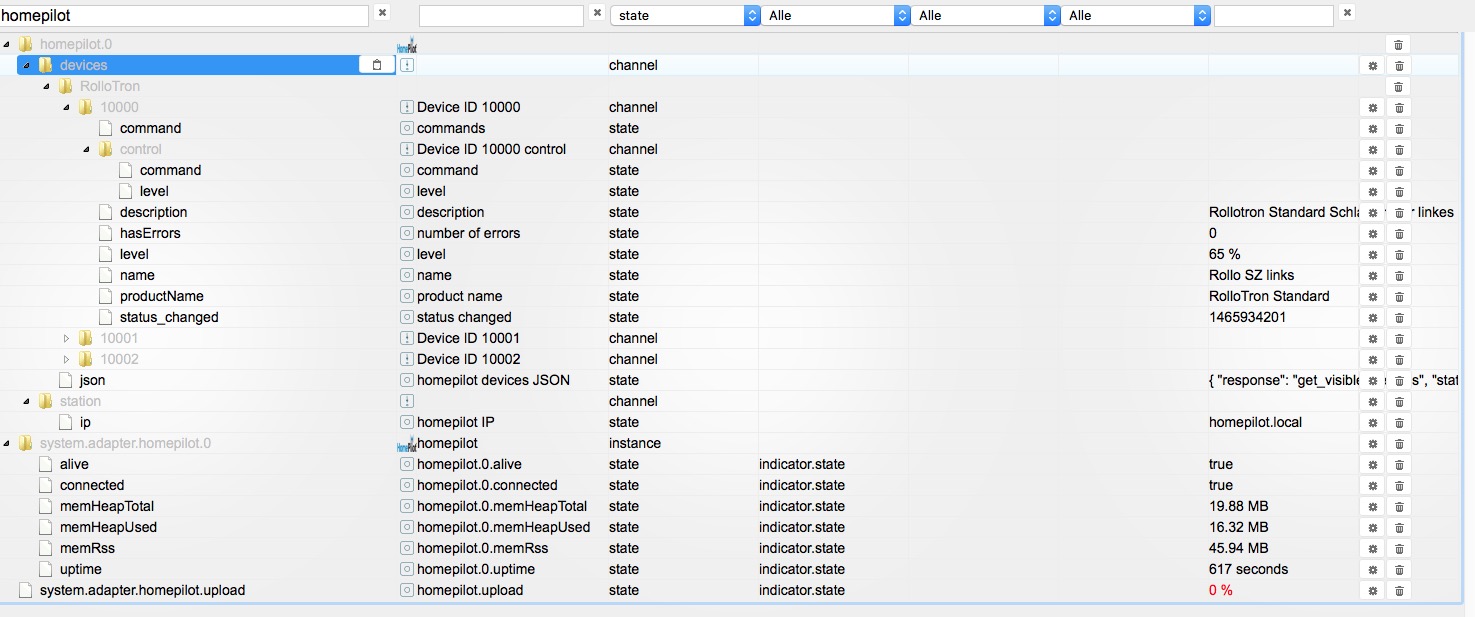Click the value 617 seconds
The width and height of the screenshot is (1475, 617).
(x=1248, y=569)
